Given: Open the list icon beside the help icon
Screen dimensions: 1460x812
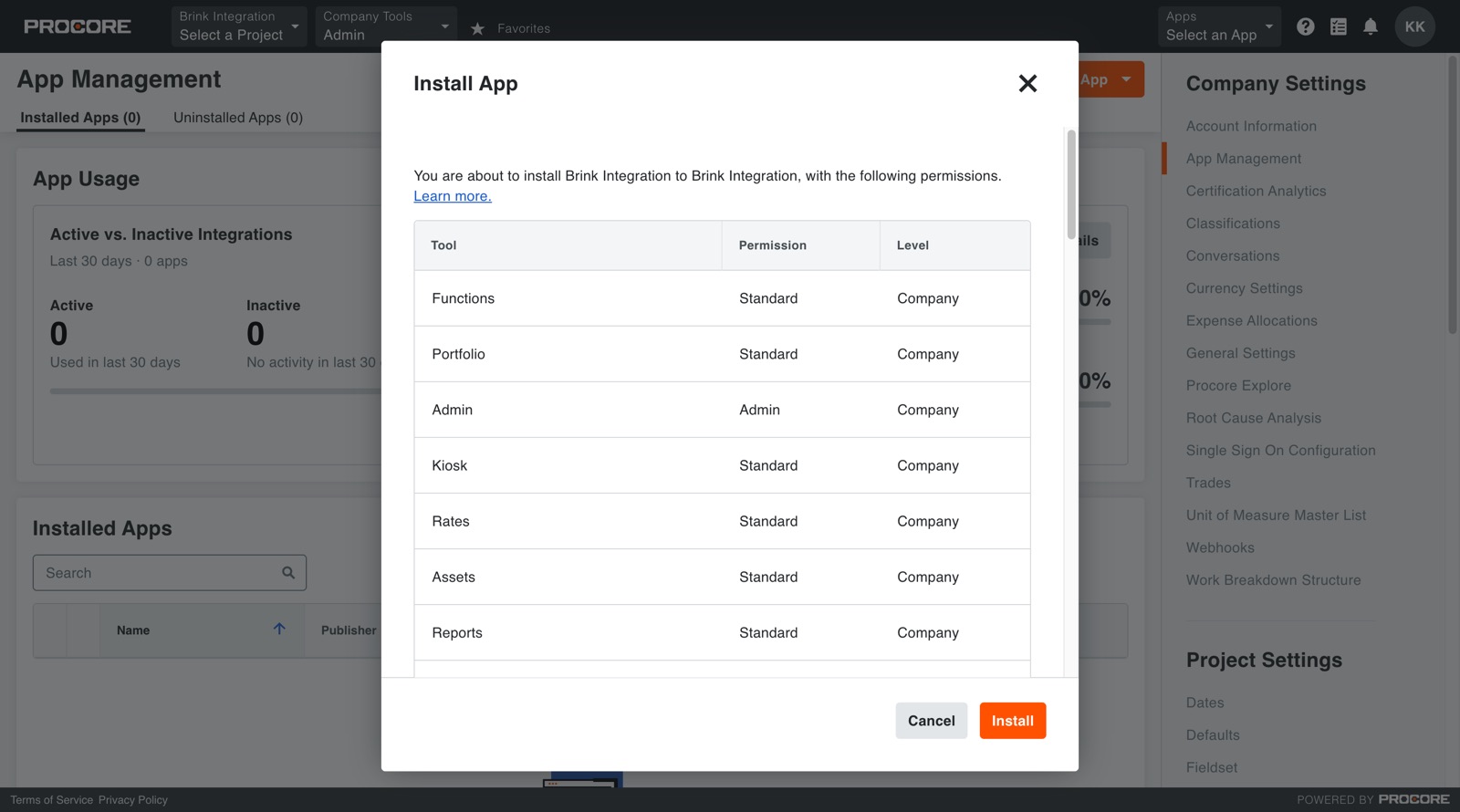Looking at the screenshot, I should point(1339,26).
